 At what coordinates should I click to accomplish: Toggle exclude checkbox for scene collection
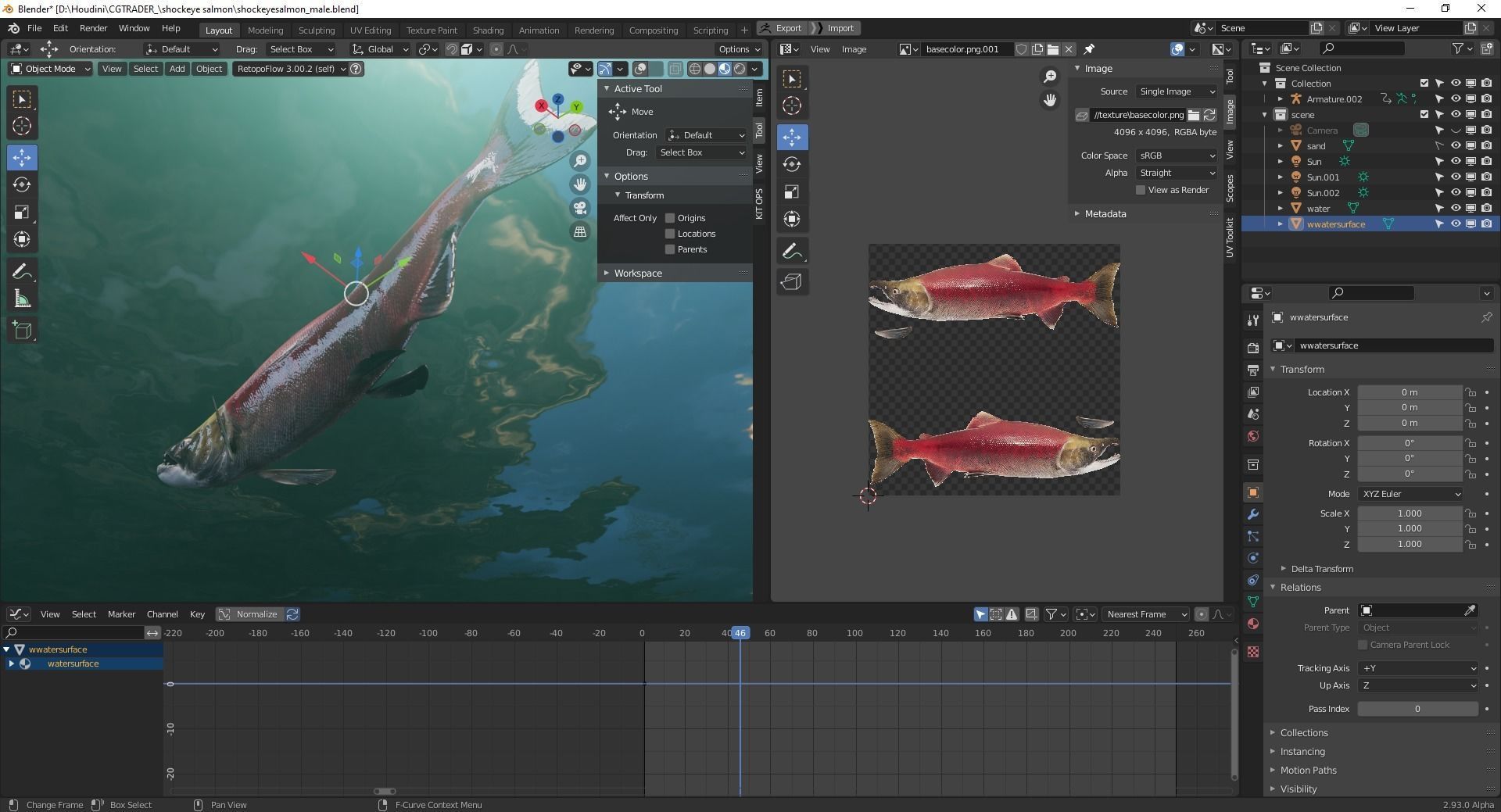pyautogui.click(x=1424, y=115)
